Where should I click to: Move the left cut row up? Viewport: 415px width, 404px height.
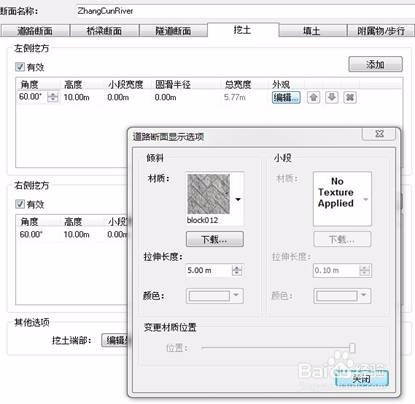(x=313, y=97)
